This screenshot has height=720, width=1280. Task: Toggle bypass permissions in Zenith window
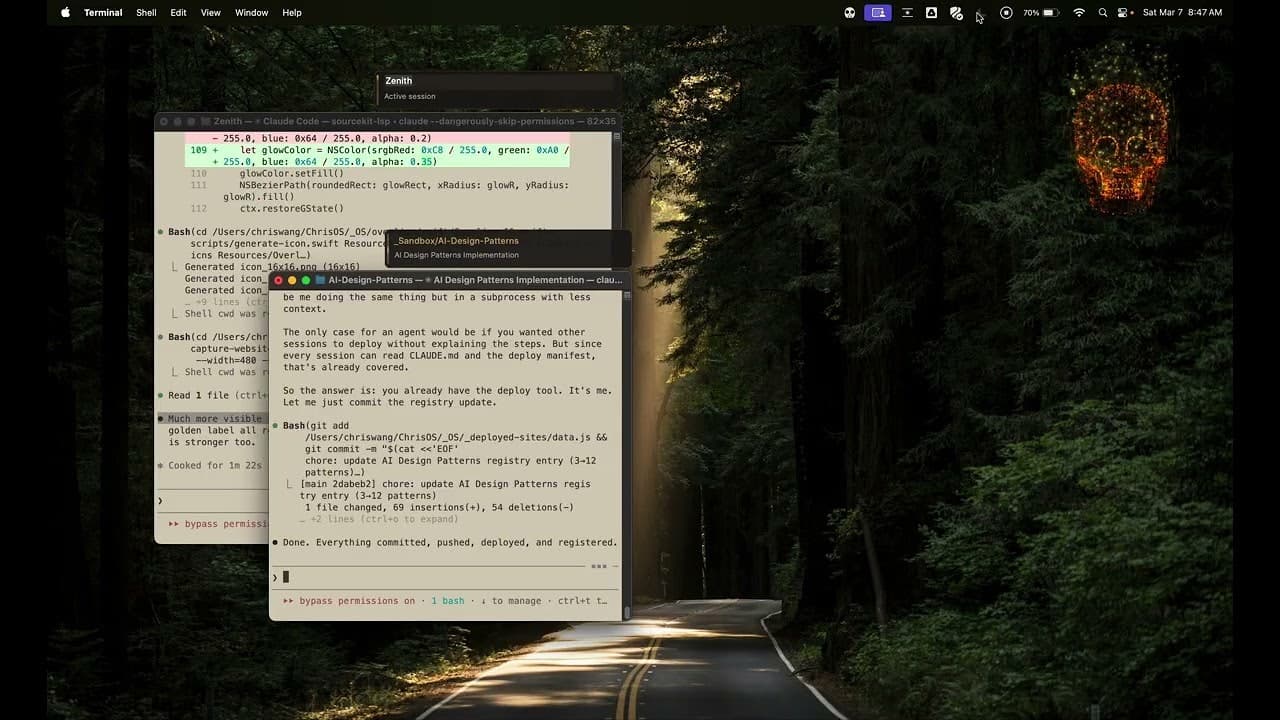(212, 523)
